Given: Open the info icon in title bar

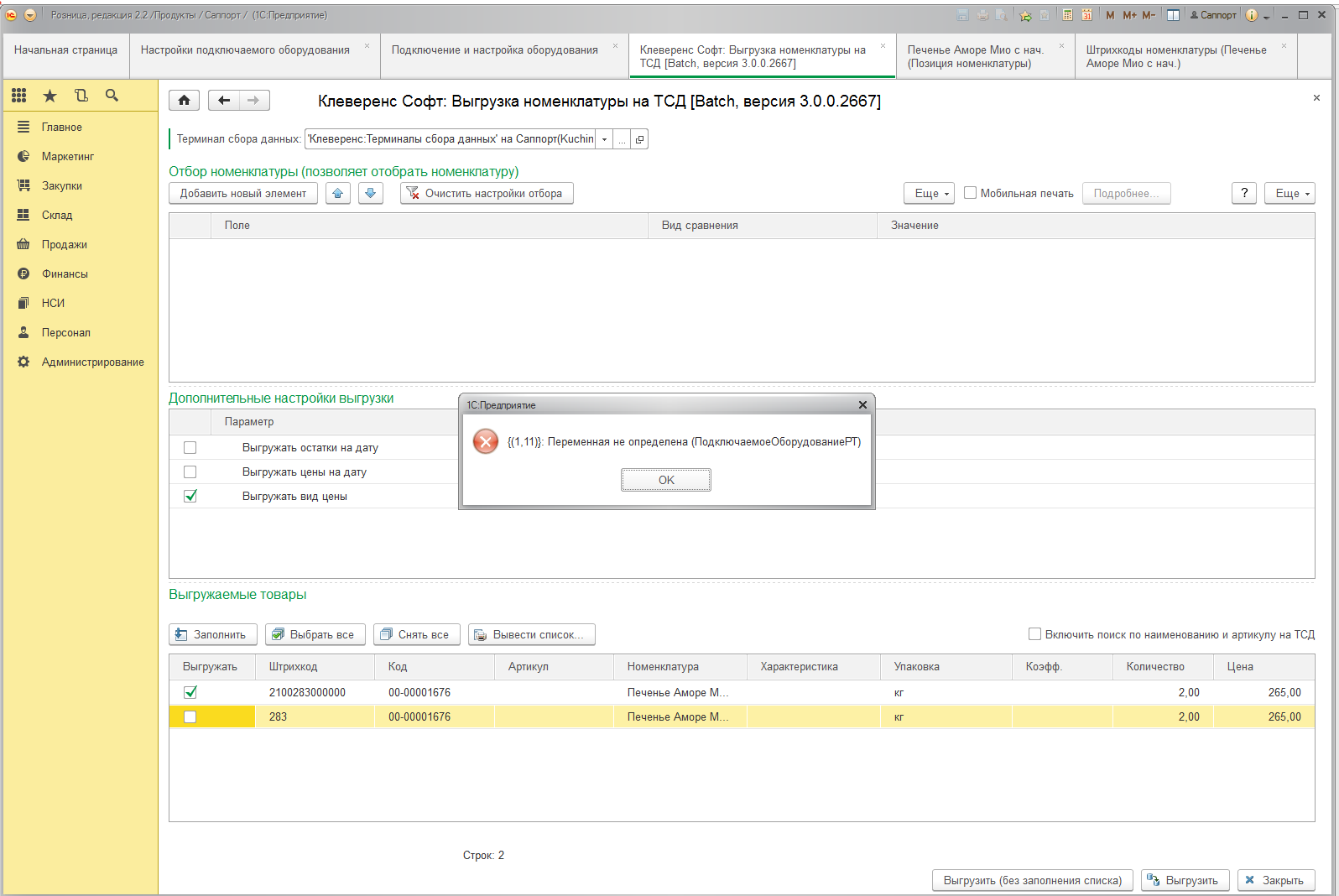Looking at the screenshot, I should tap(1252, 15).
